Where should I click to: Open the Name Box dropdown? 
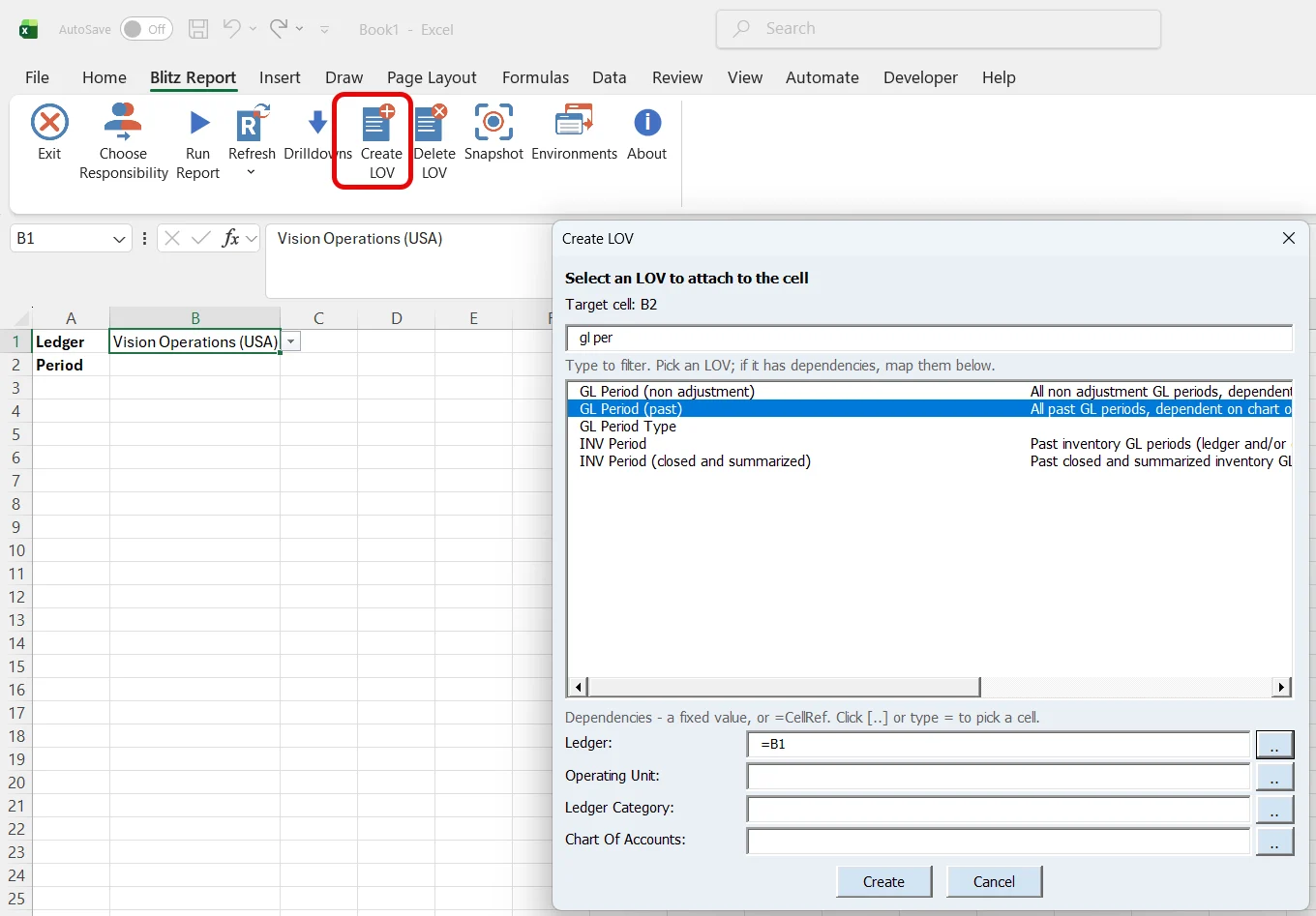click(x=119, y=239)
